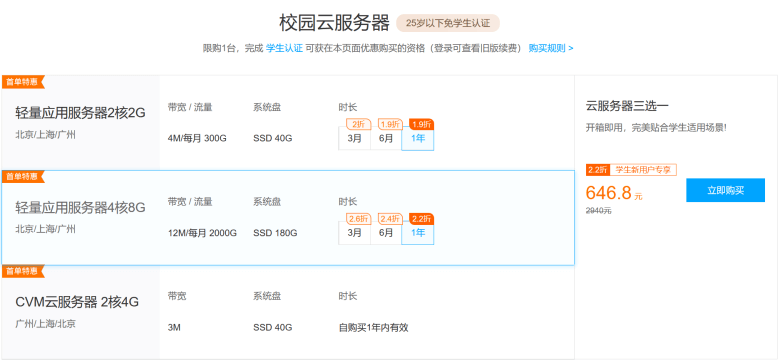
Task: Click the 学生新用户专享 label
Action: (x=643, y=170)
